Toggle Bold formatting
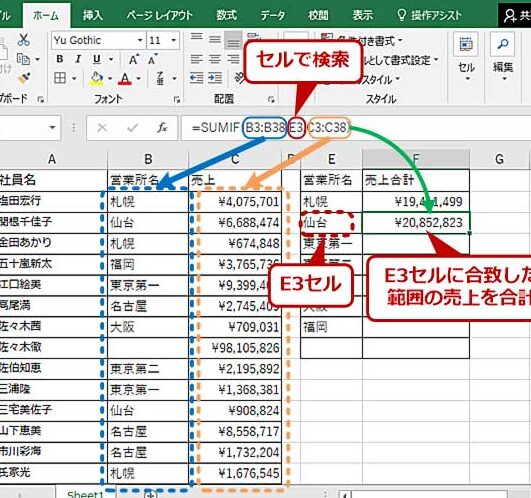 [x=60, y=59]
